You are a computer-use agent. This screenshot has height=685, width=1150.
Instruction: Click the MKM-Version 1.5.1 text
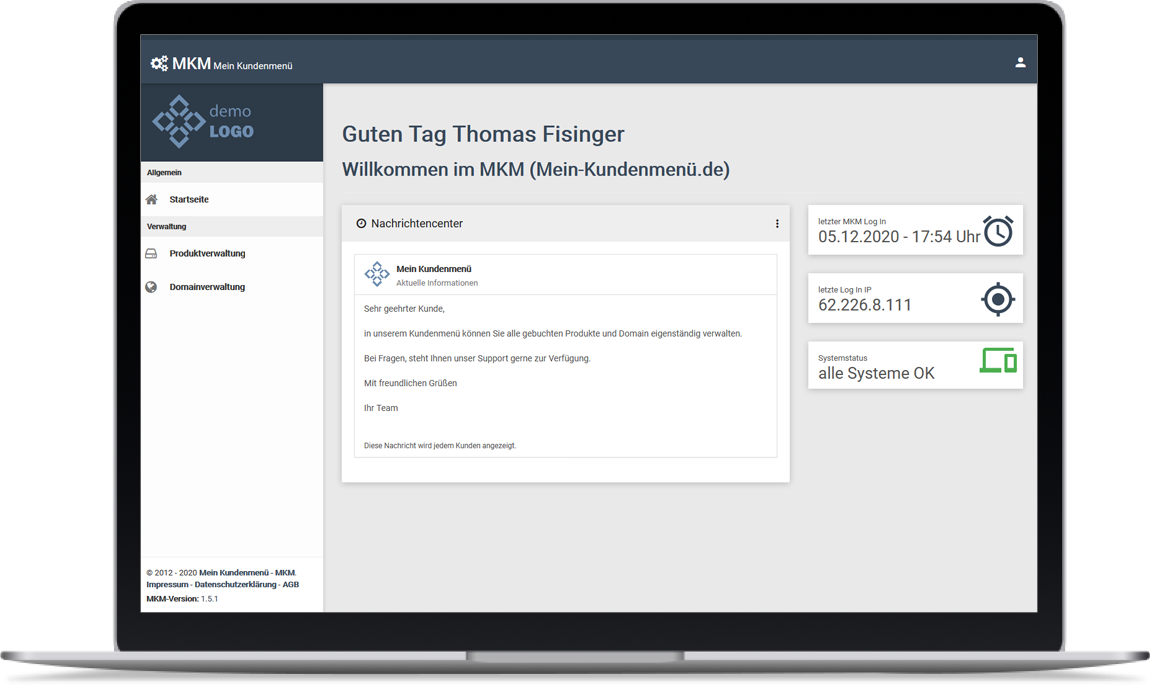click(x=182, y=599)
